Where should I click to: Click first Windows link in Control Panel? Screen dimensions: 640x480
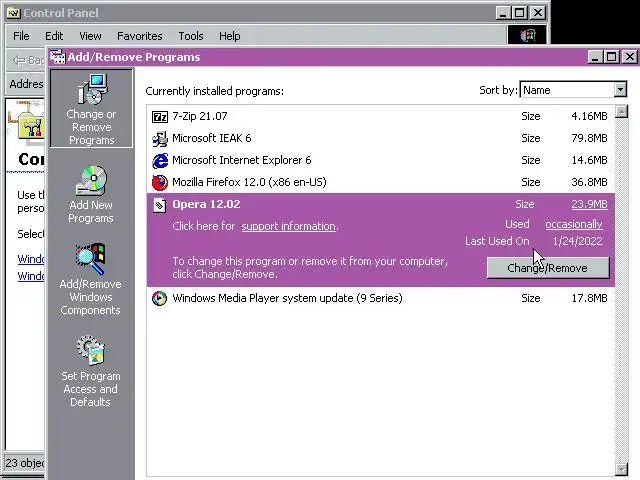click(31, 259)
